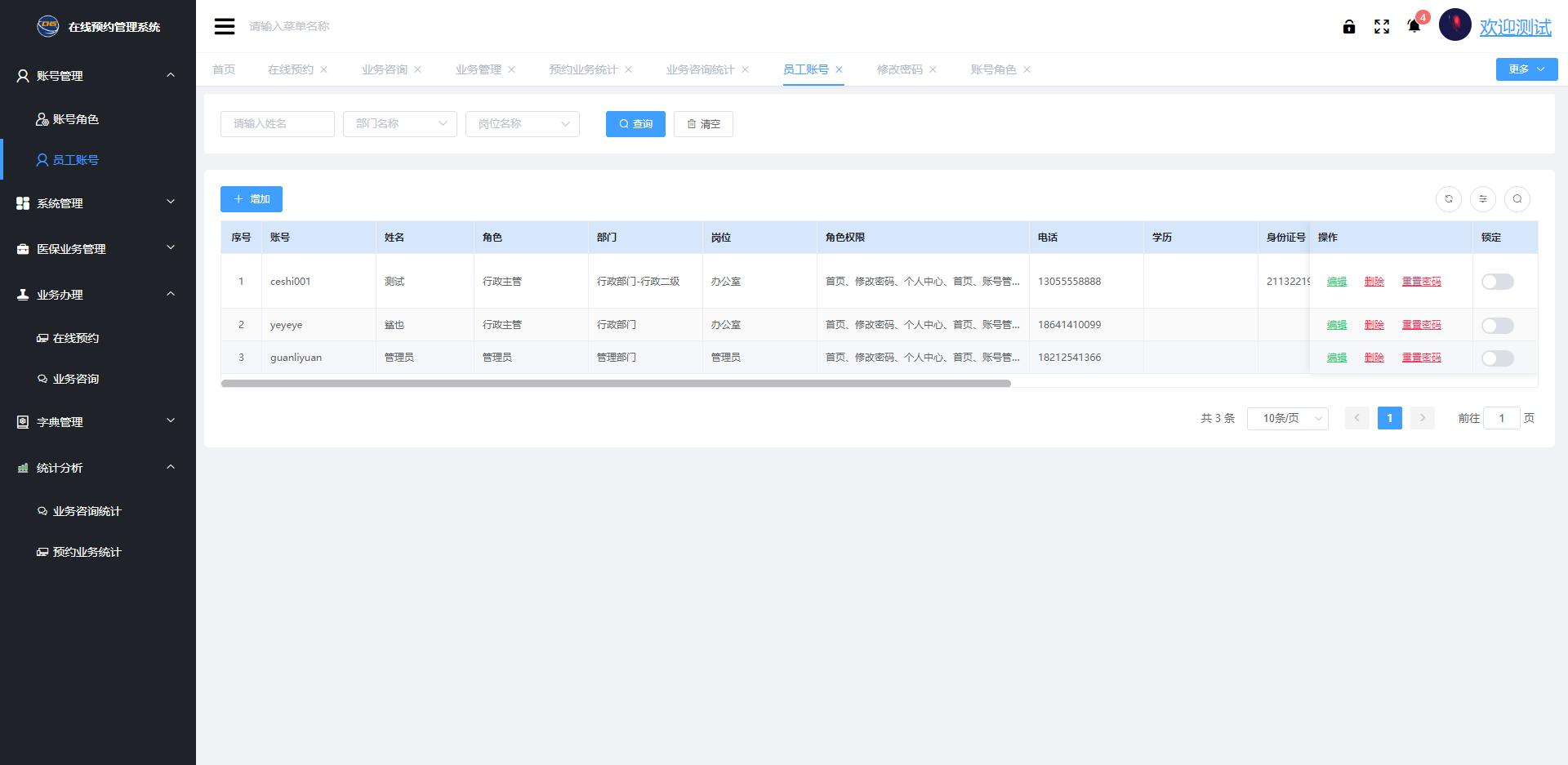Collapse the 账号管理 sidebar group
This screenshot has height=765, width=1568.
click(x=98, y=76)
